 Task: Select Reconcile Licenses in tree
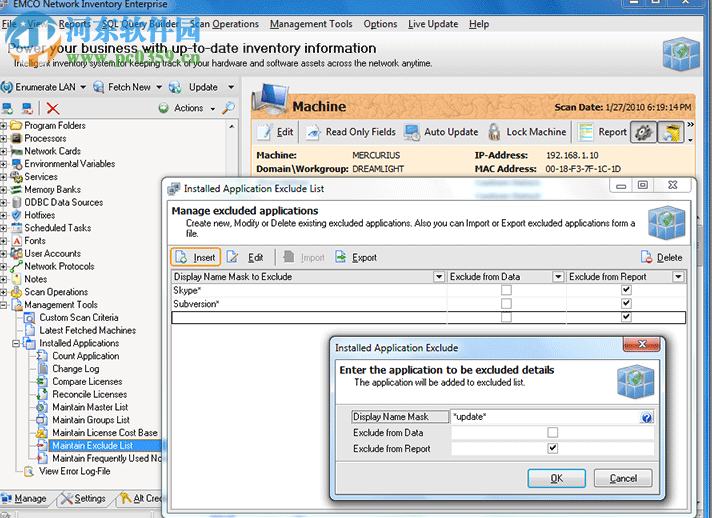coord(89,394)
